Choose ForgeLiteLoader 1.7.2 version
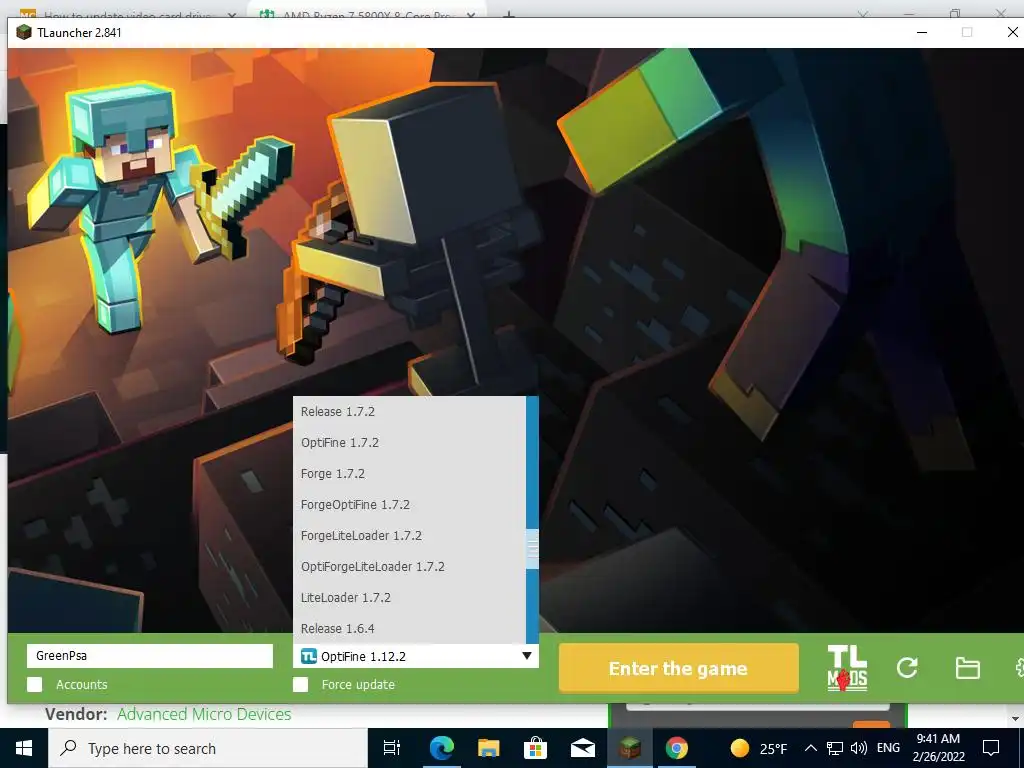Image resolution: width=1024 pixels, height=768 pixels. pyautogui.click(x=409, y=536)
